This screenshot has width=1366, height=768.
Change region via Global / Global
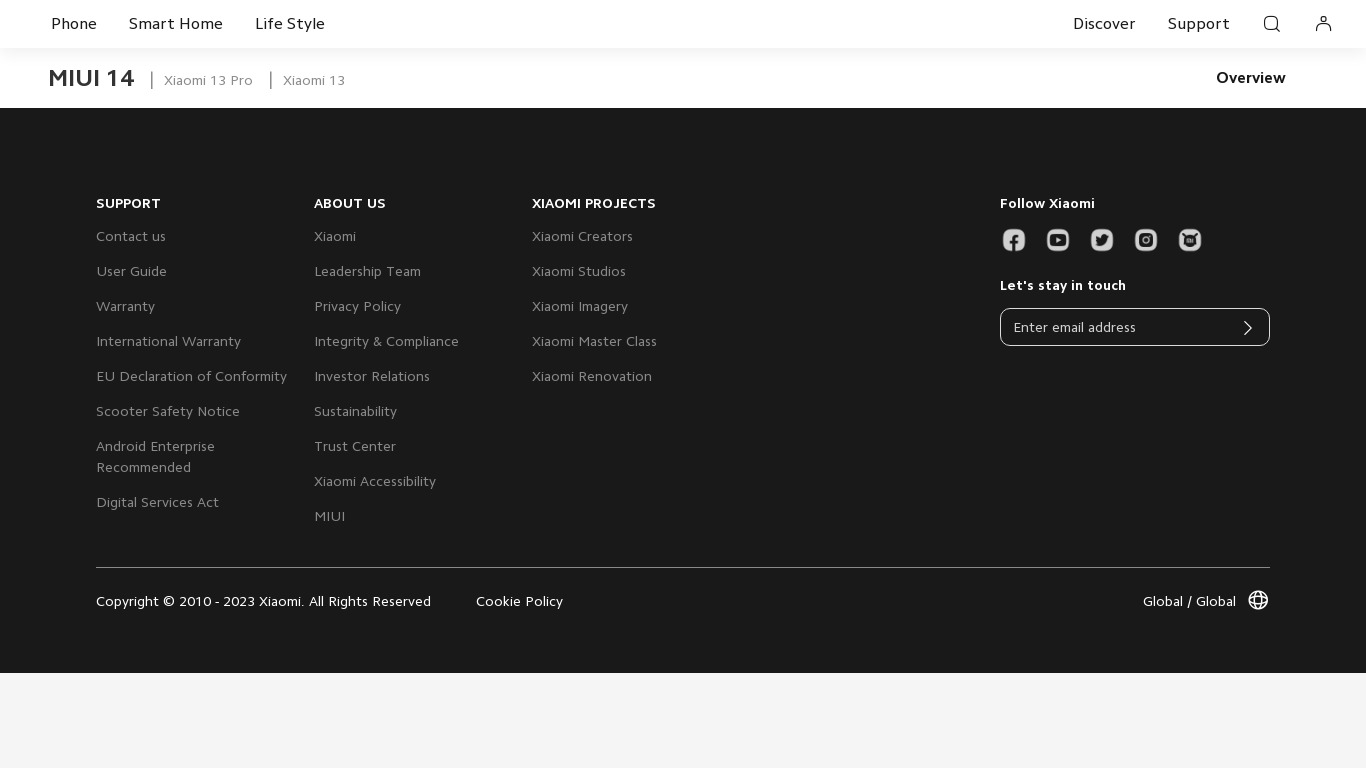pyautogui.click(x=1189, y=601)
